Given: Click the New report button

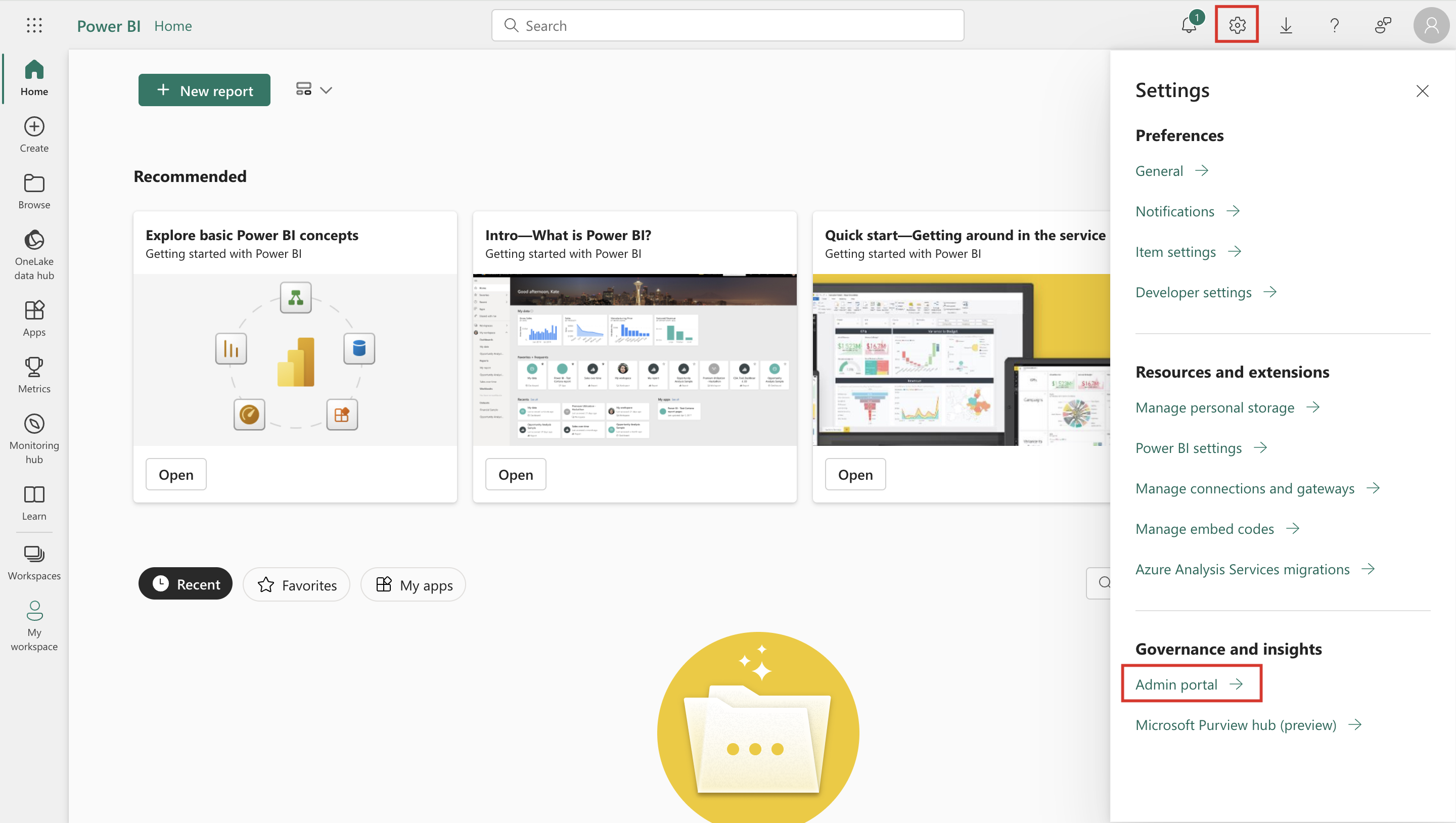Looking at the screenshot, I should 204,90.
